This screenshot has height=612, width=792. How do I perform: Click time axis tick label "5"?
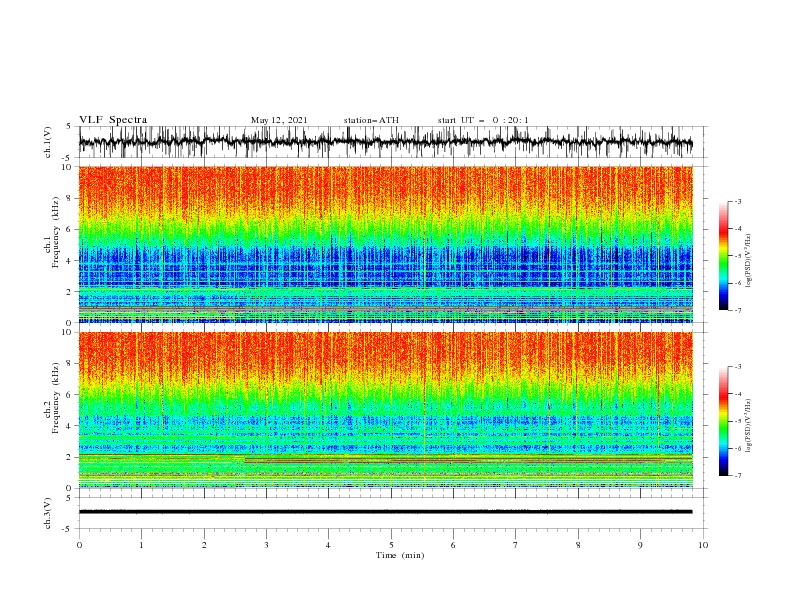[x=391, y=545]
